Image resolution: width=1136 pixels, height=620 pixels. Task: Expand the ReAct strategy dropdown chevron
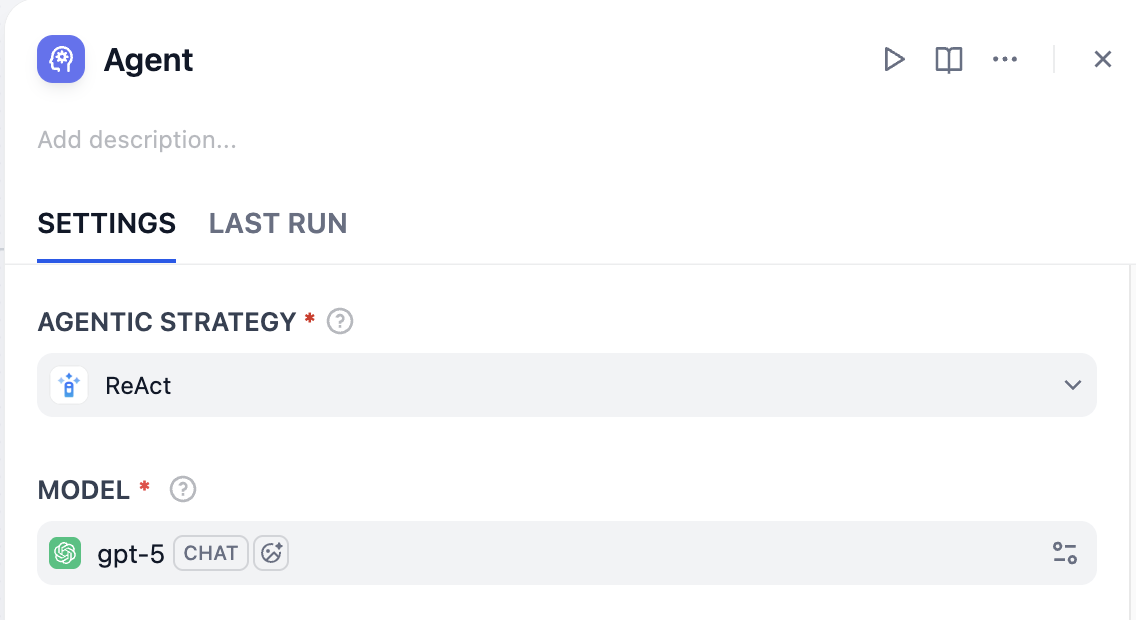coord(1073,385)
